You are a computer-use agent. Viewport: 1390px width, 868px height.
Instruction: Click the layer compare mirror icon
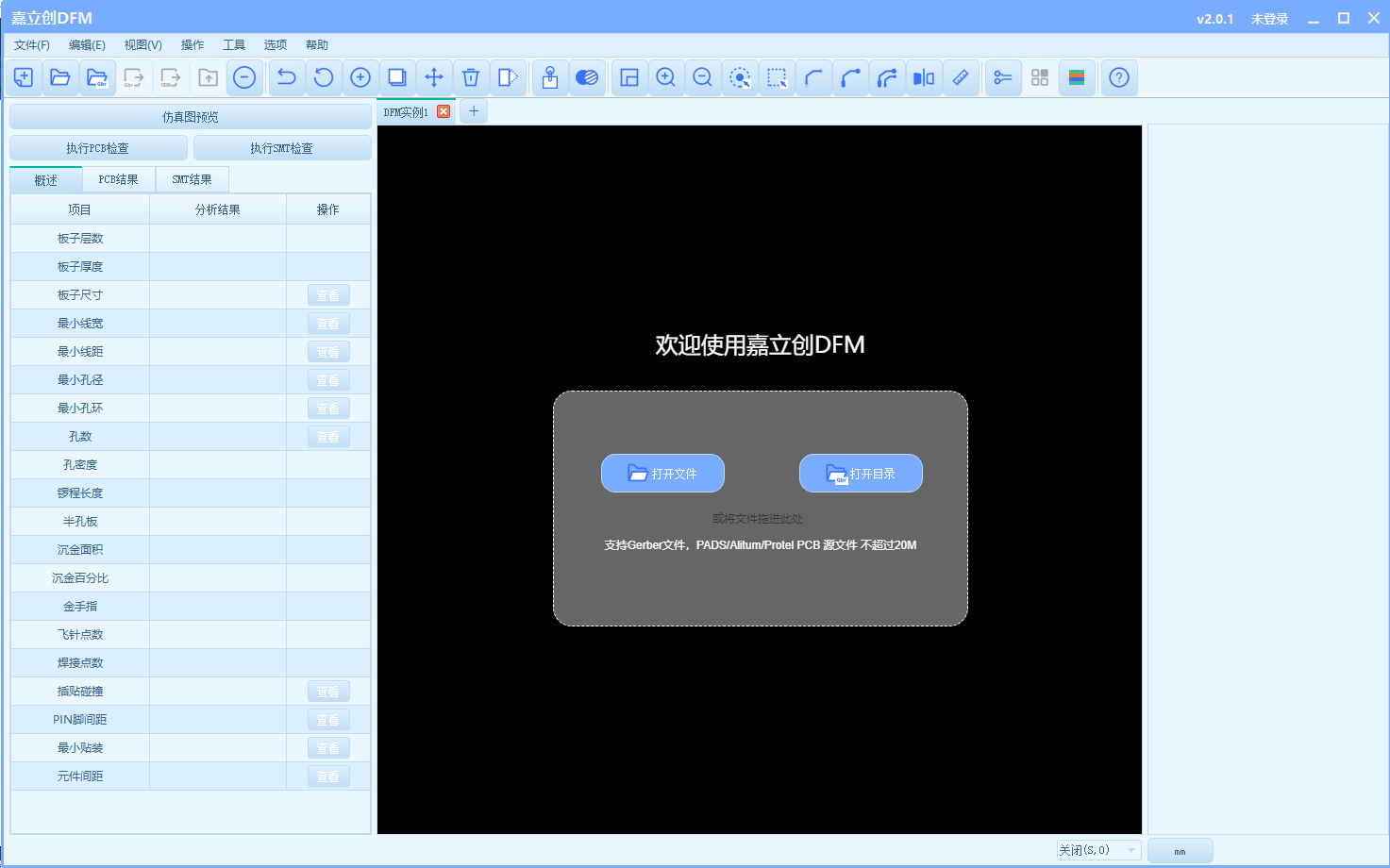click(x=924, y=77)
